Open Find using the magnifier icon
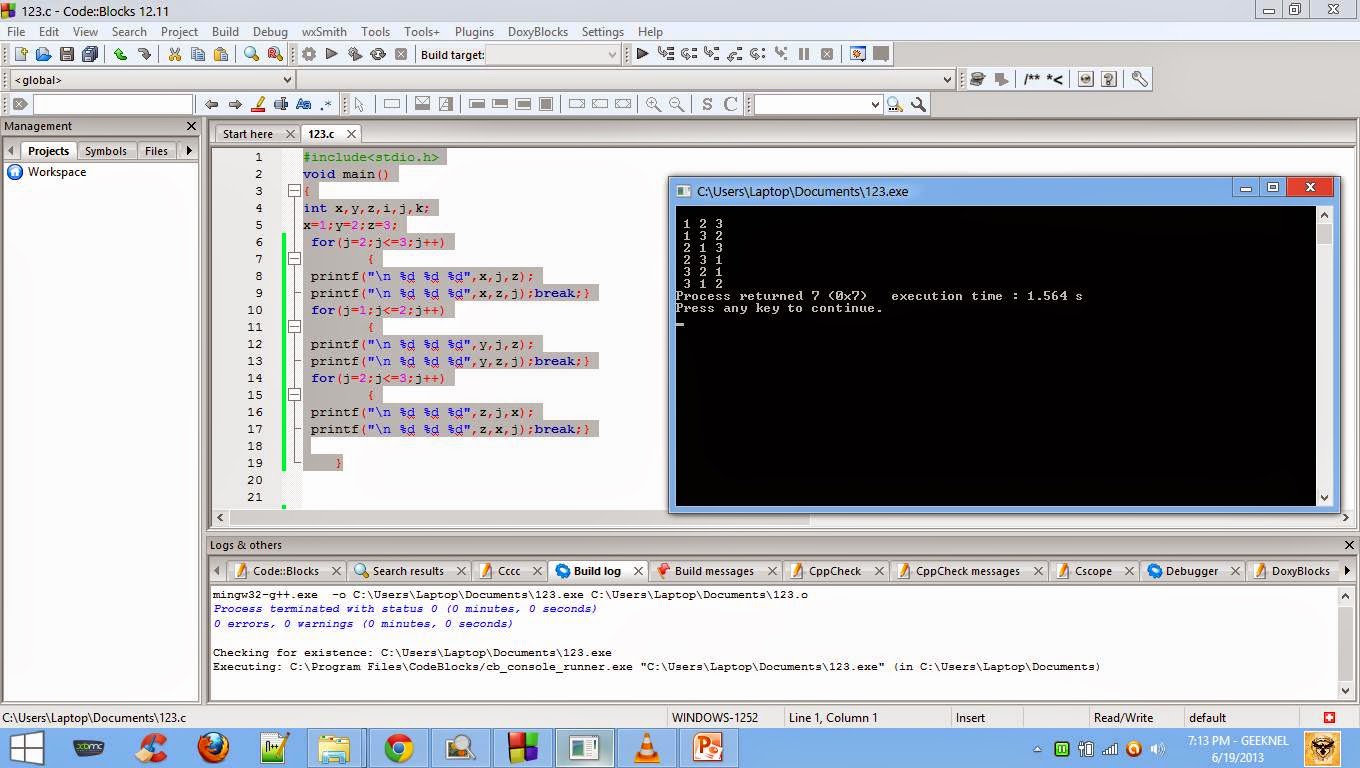 coord(250,54)
